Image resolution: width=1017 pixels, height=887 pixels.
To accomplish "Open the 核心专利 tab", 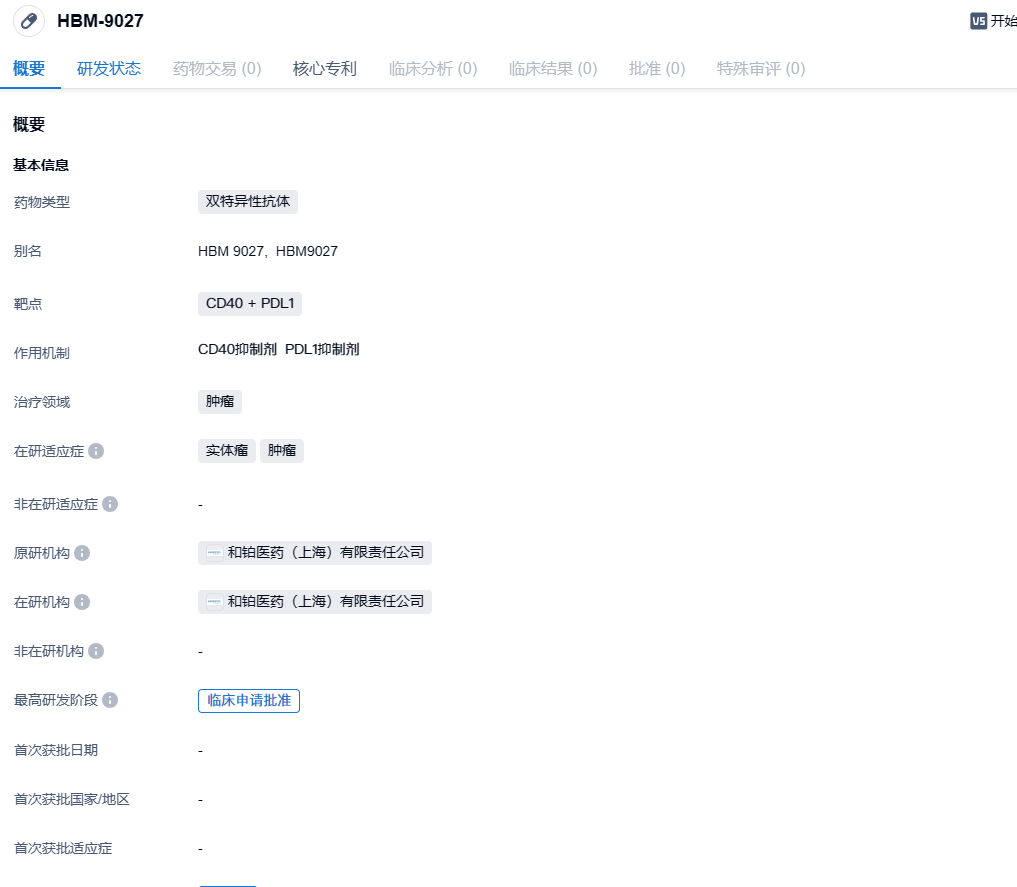I will [x=324, y=68].
